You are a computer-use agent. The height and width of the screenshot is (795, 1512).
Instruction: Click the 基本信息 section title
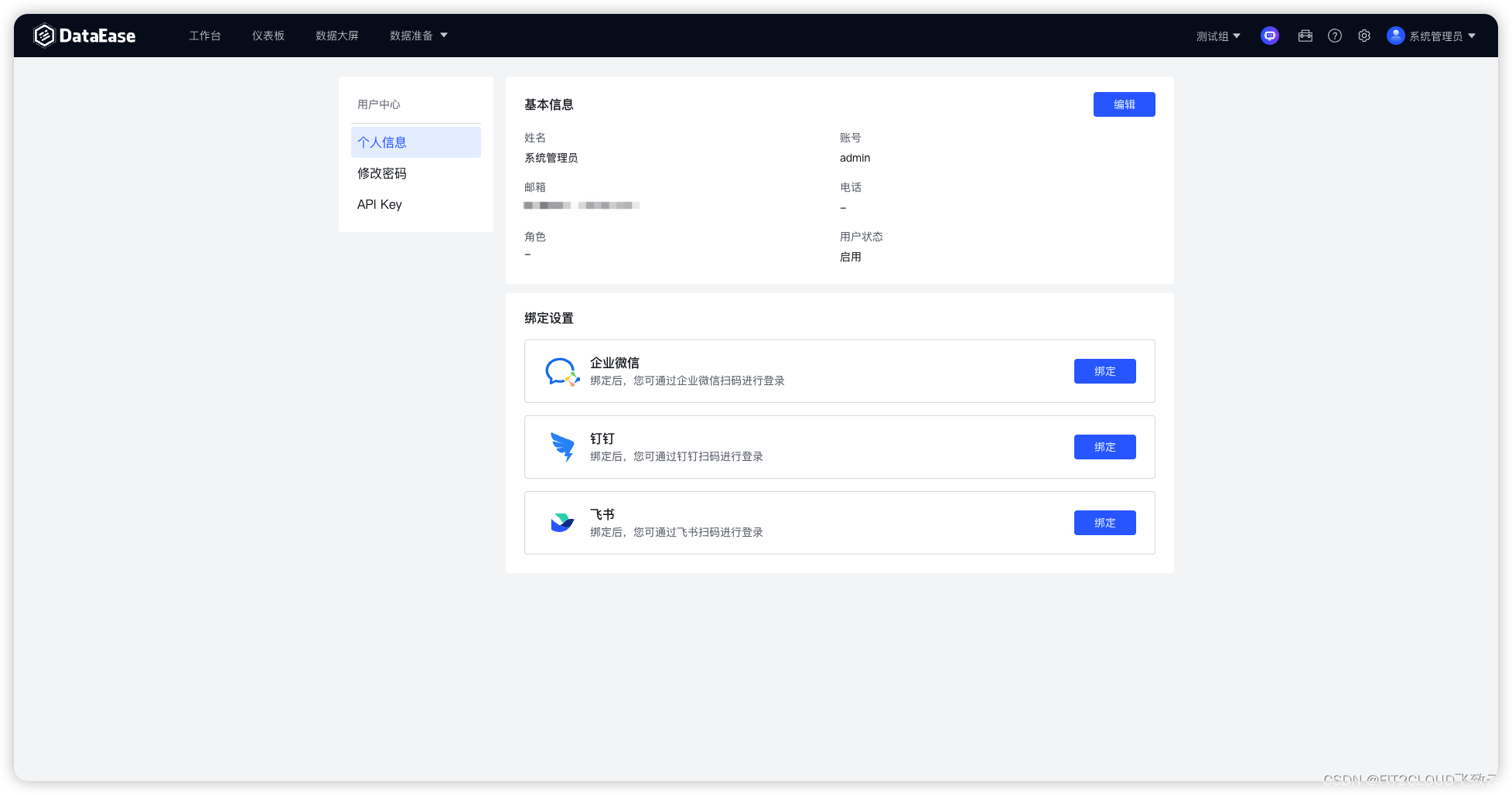point(549,104)
